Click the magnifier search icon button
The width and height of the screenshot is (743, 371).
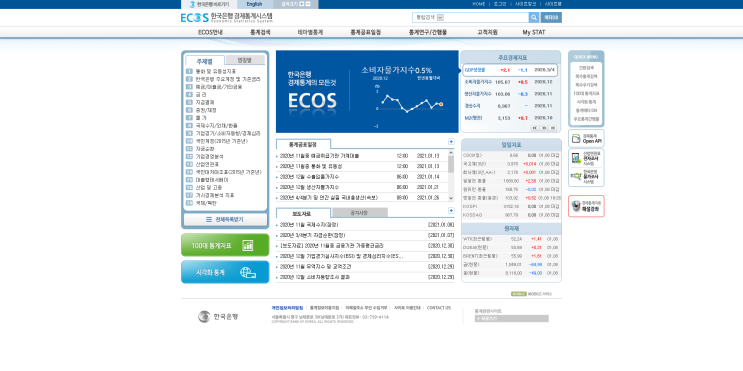[534, 18]
